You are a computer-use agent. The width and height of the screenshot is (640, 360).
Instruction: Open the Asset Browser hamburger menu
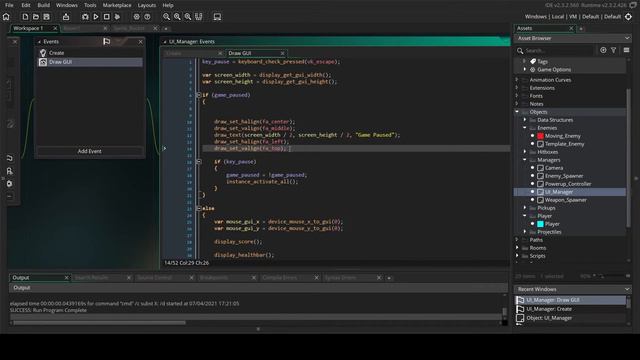coord(627,50)
